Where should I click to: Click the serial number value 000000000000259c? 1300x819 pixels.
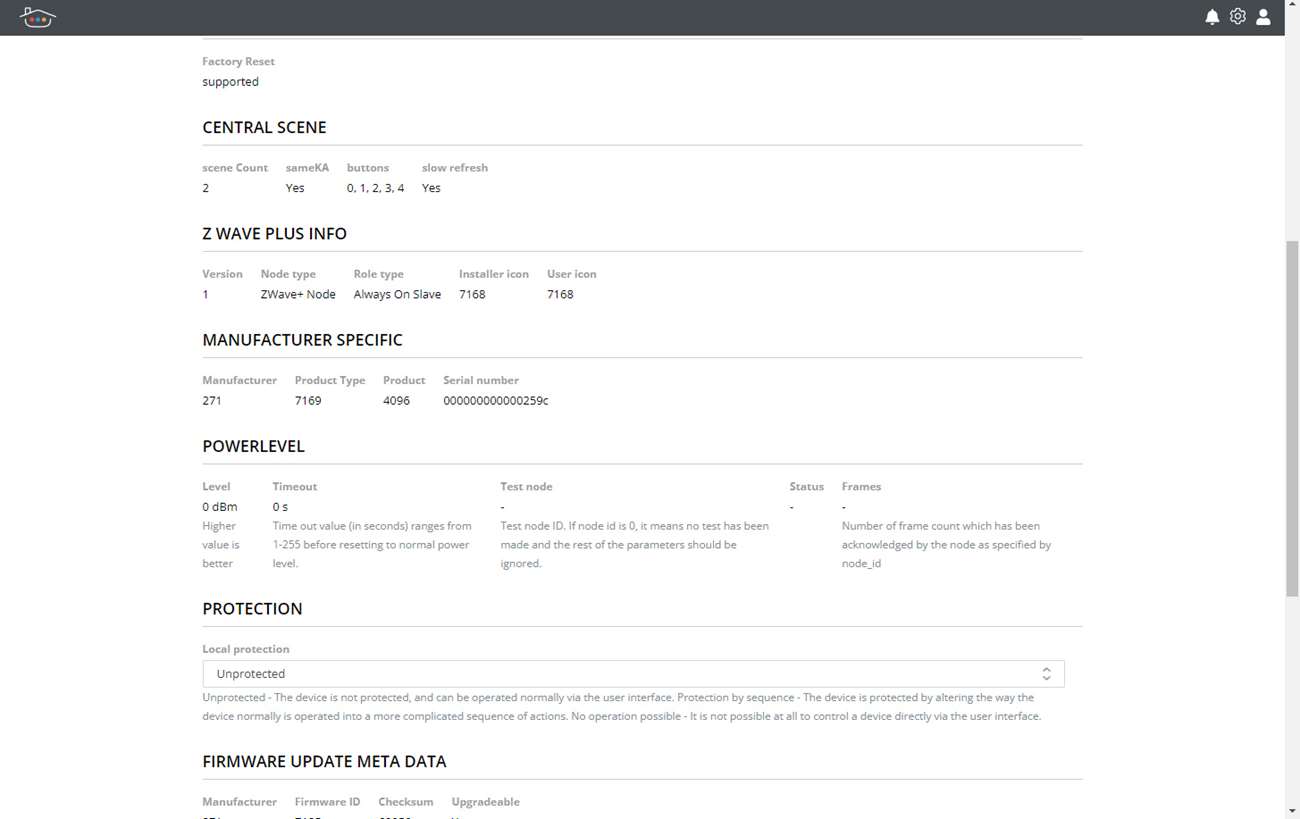495,401
